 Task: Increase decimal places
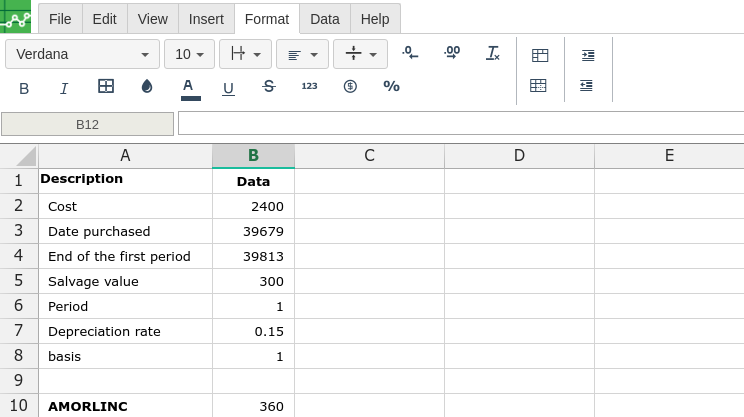click(452, 53)
